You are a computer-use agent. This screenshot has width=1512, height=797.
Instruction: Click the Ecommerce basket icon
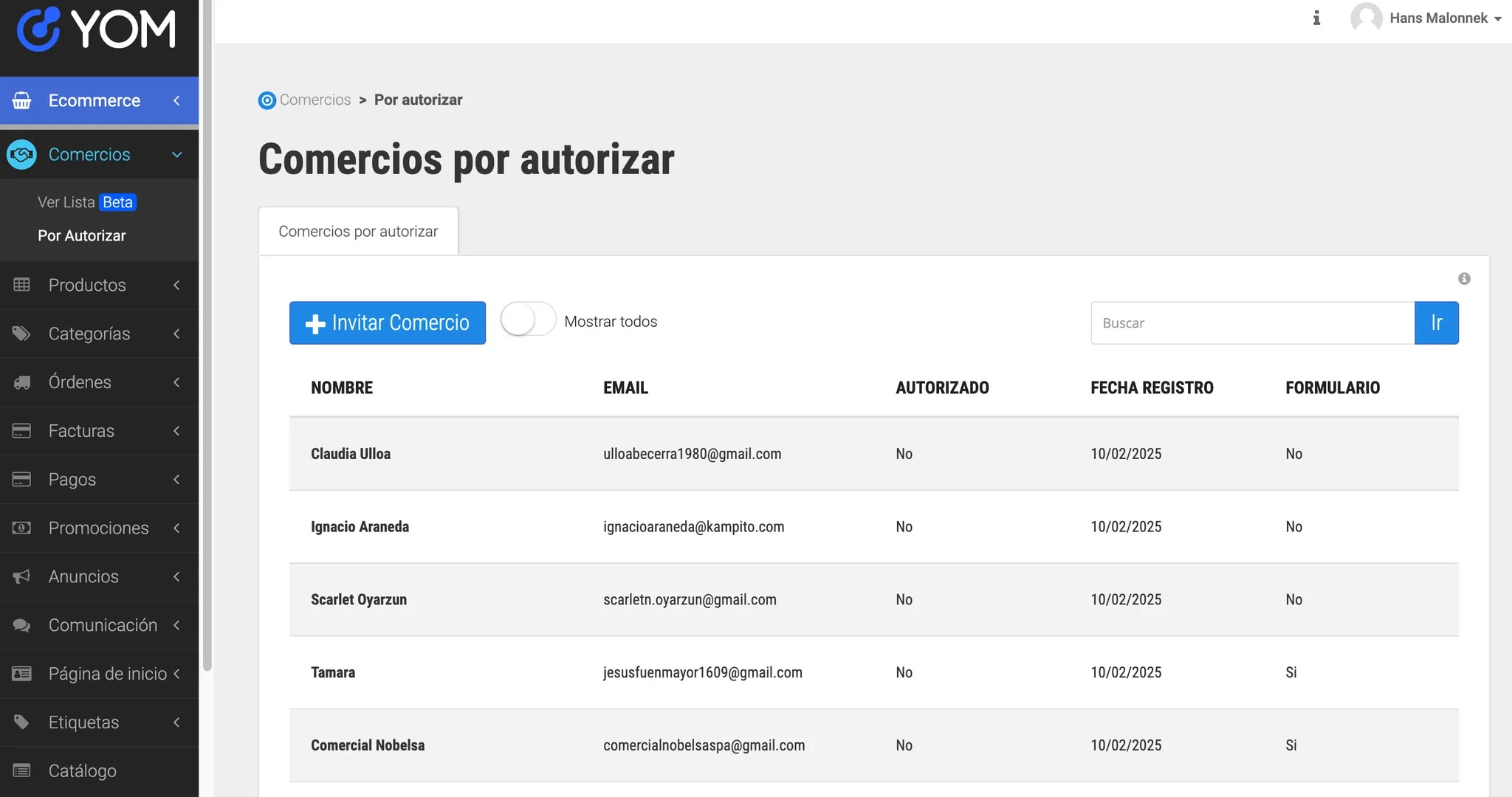(x=22, y=100)
